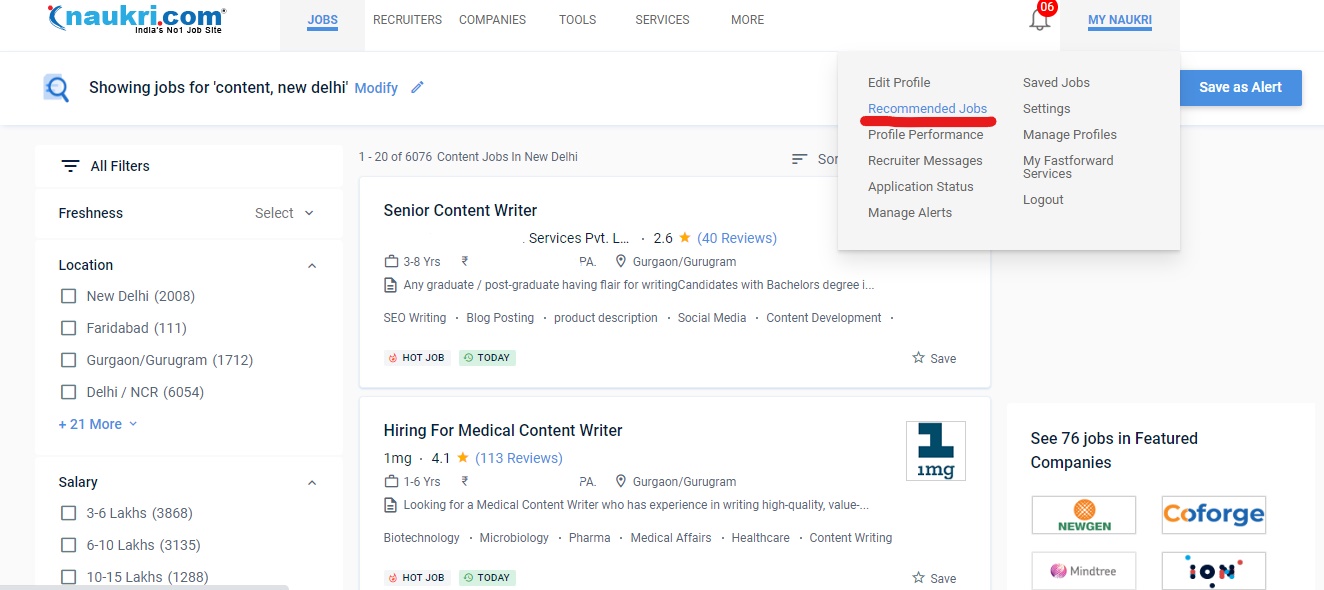This screenshot has width=1324, height=590.
Task: Collapse the Salary filter section
Action: 311,483
